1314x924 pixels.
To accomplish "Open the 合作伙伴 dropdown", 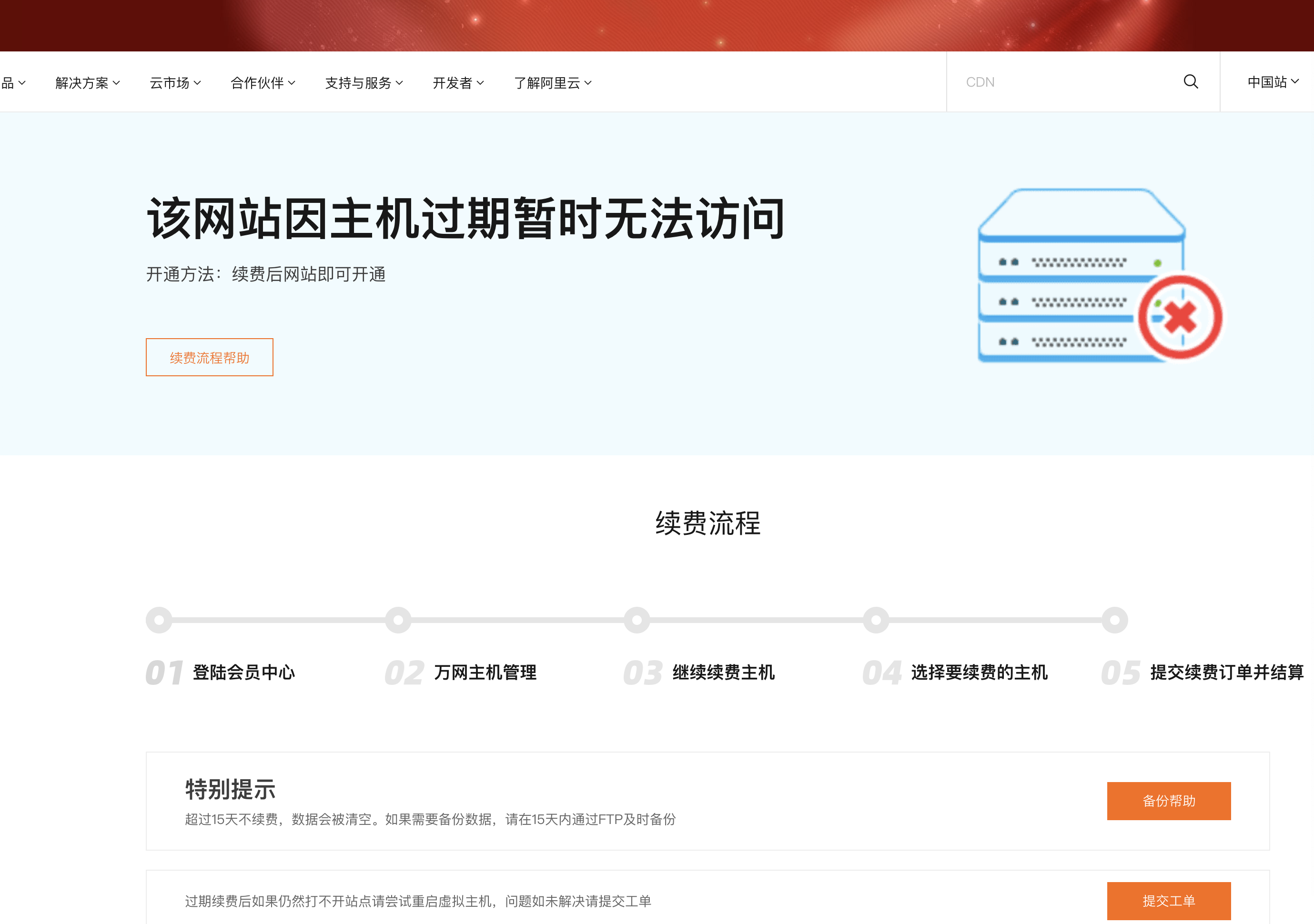I will click(263, 83).
